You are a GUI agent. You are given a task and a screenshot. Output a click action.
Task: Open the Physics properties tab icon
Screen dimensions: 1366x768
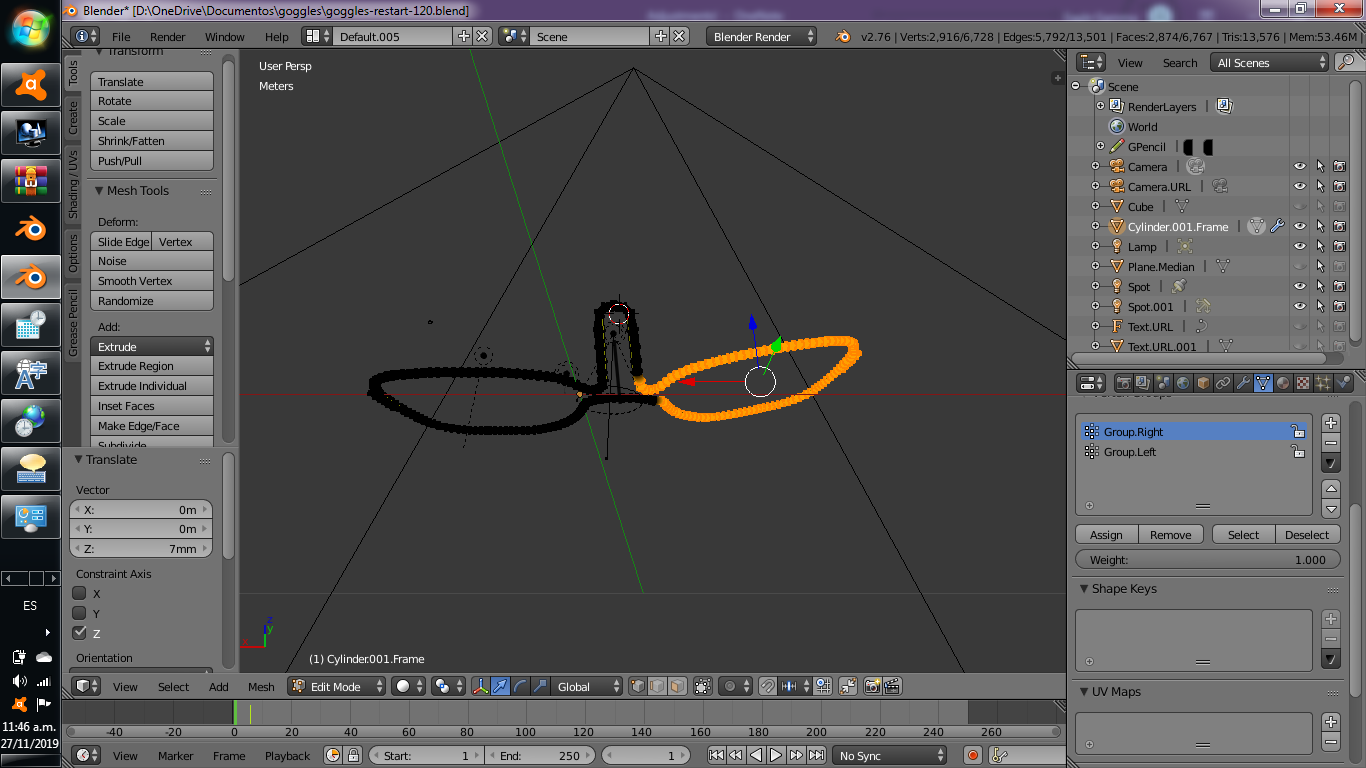[x=1343, y=383]
